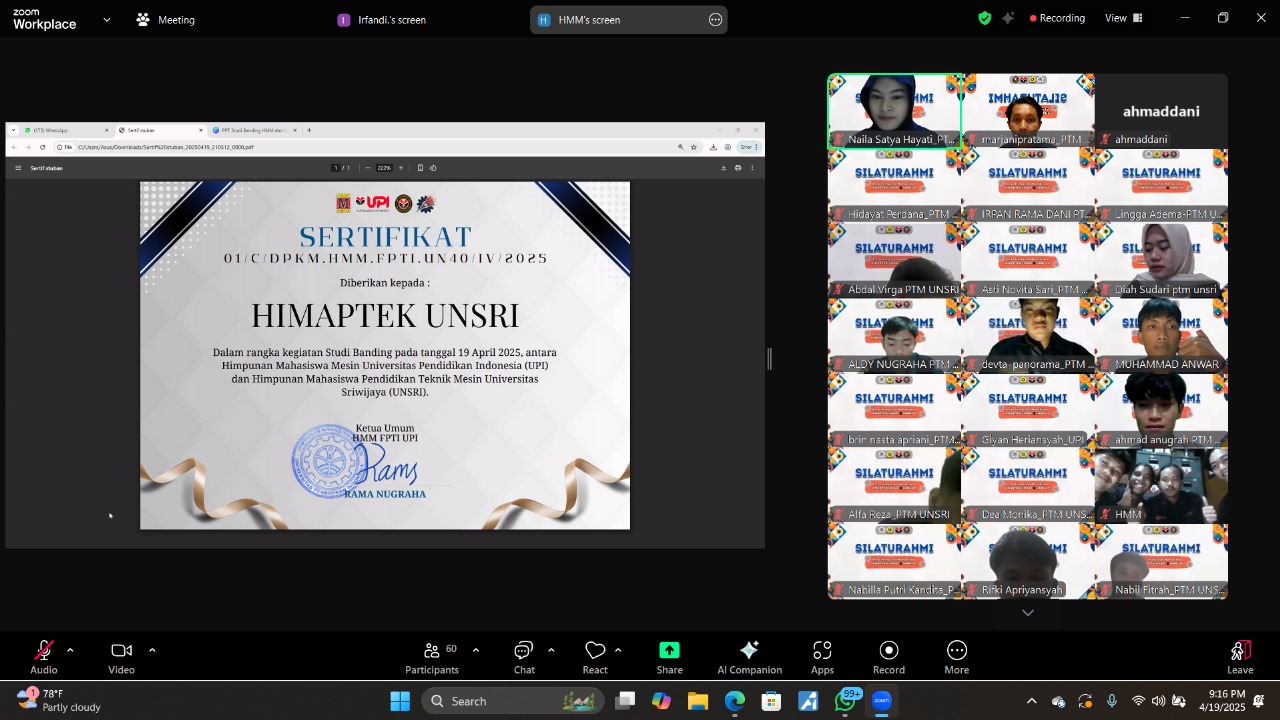This screenshot has width=1280, height=720.
Task: Click the green Share screen button
Action: 670,657
